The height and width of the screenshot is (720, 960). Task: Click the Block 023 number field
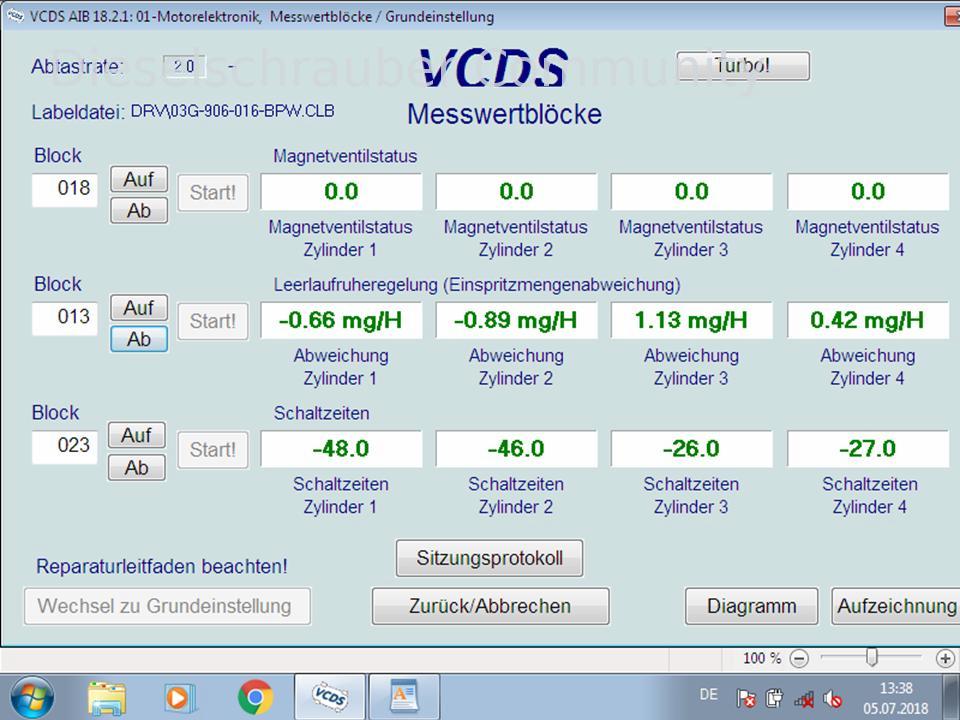65,447
